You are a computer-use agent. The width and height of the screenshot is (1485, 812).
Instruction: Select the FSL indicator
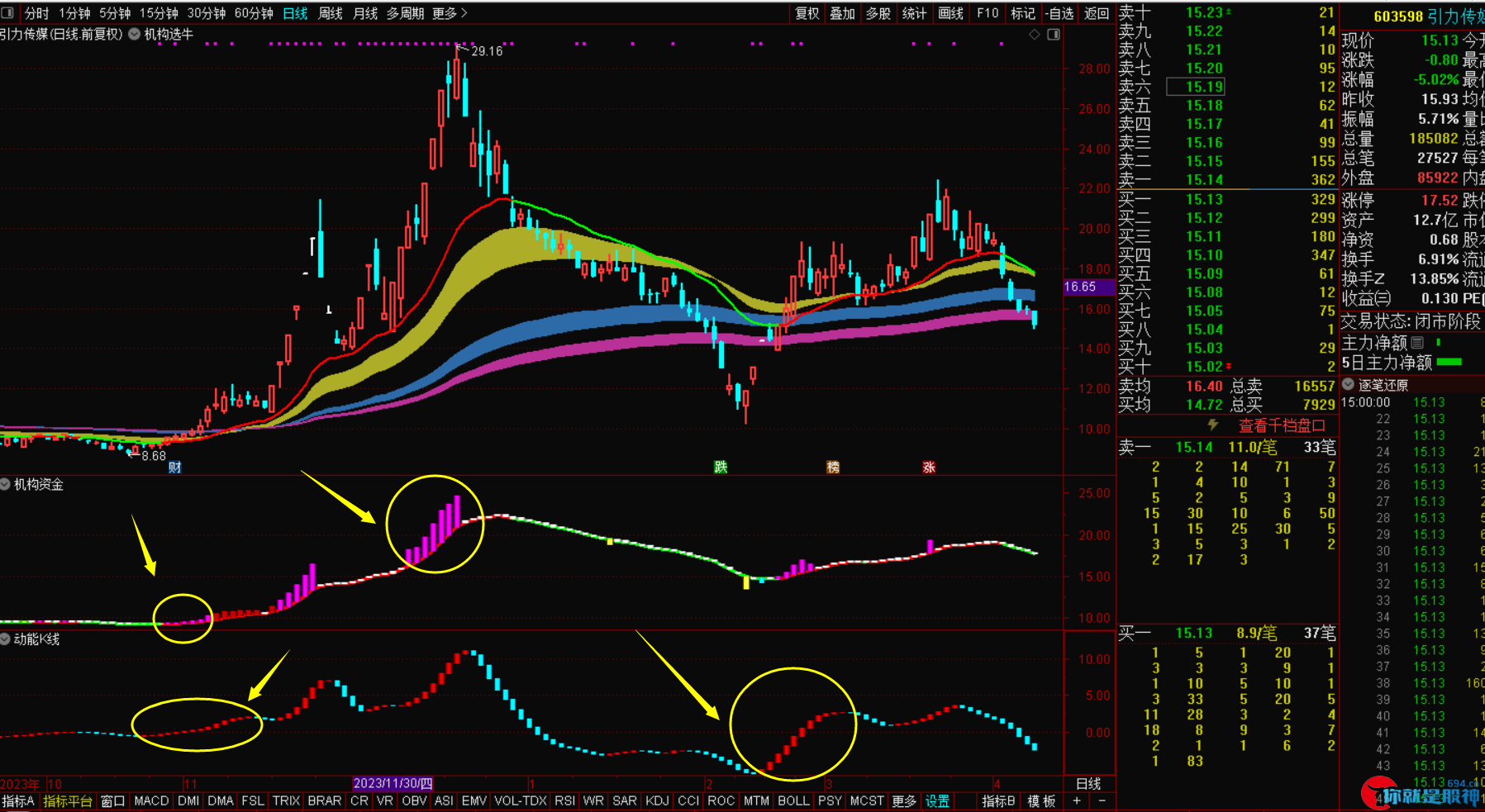[x=253, y=800]
